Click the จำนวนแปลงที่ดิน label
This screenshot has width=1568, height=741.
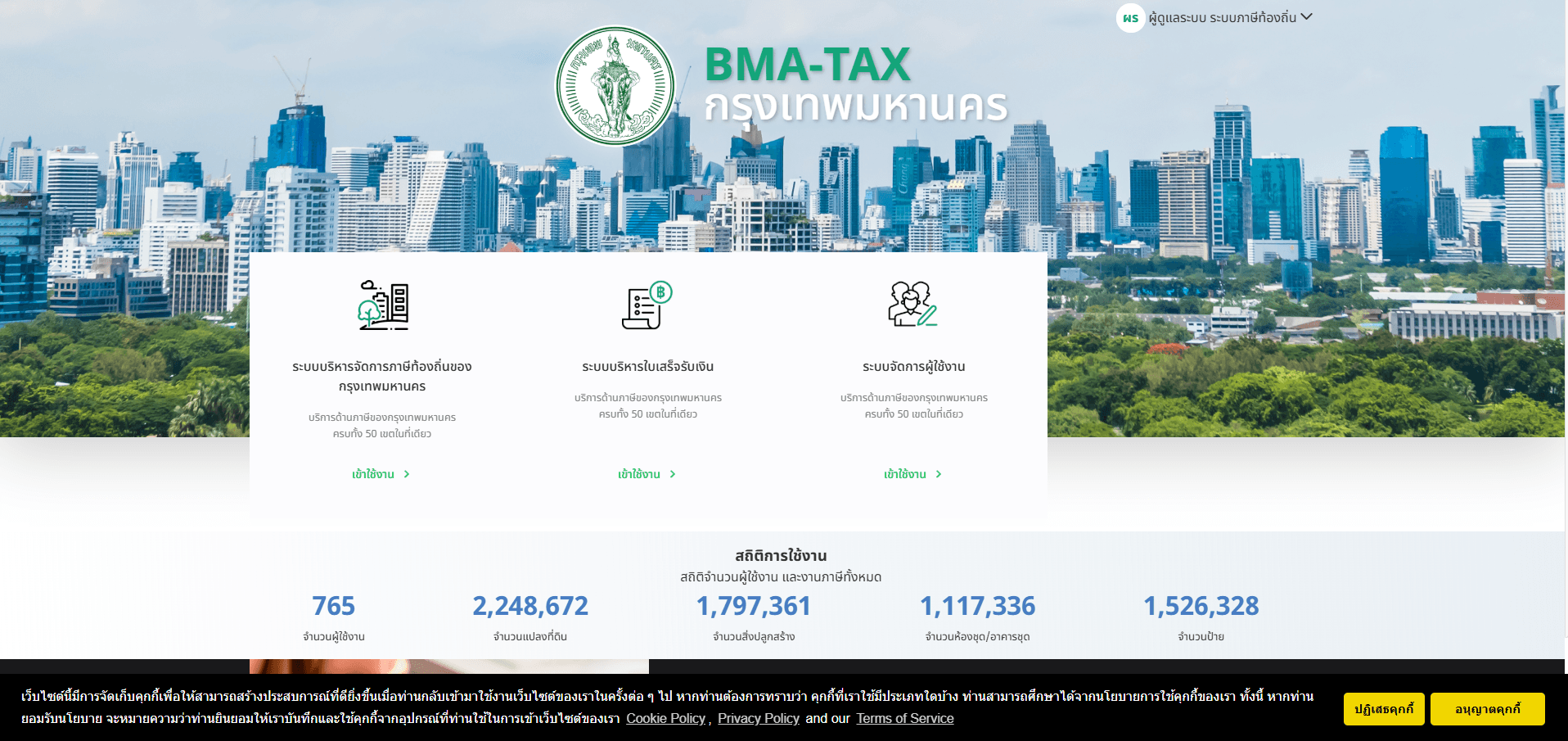(530, 636)
